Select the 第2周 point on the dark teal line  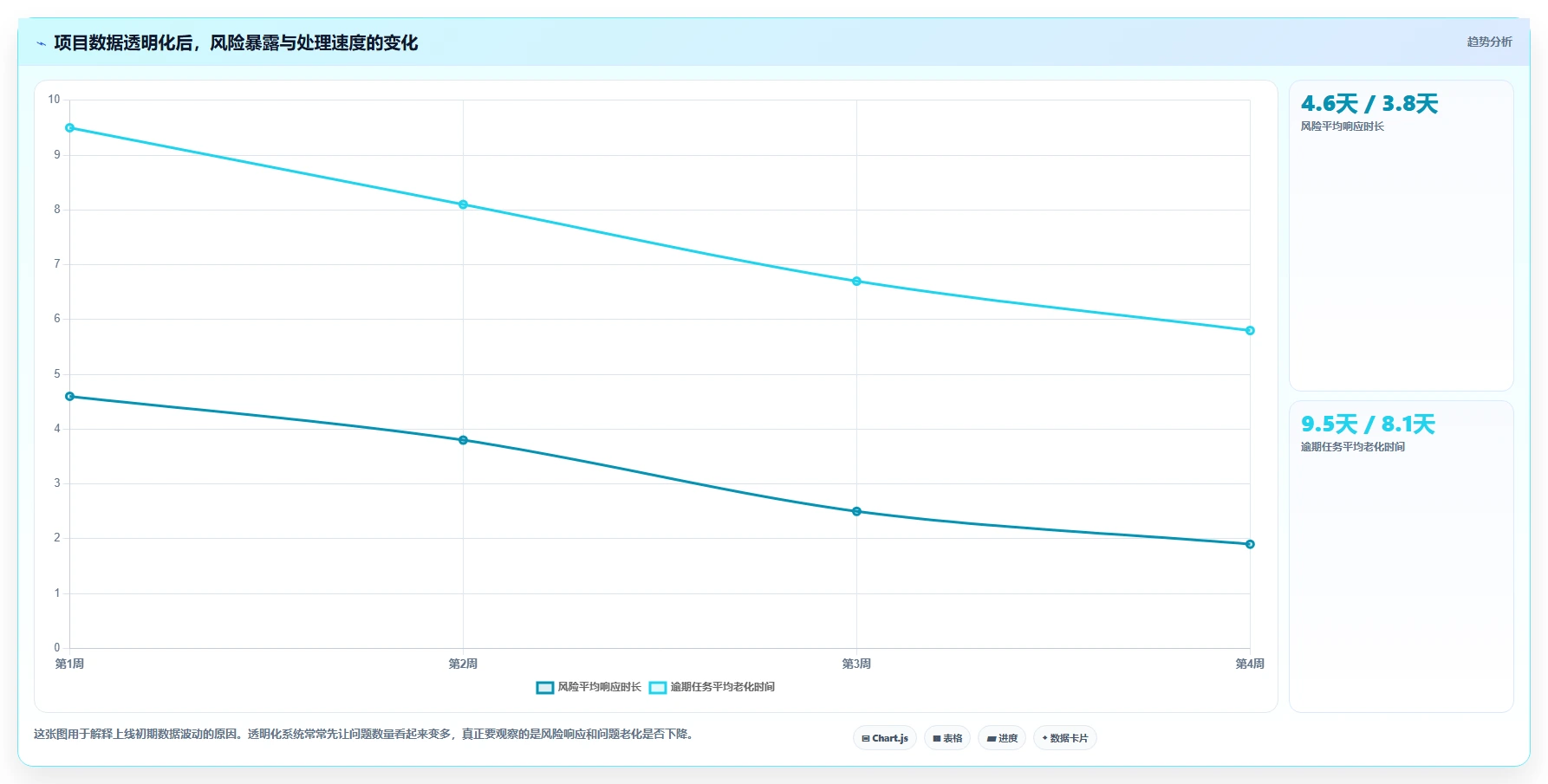point(463,440)
